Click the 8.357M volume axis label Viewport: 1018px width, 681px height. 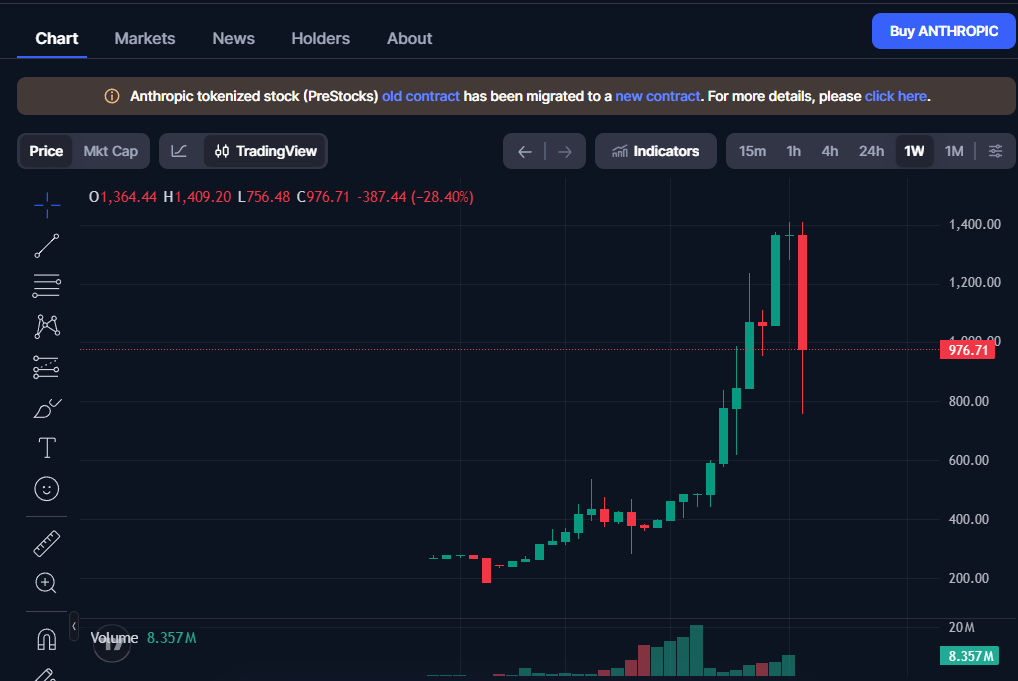pos(970,656)
